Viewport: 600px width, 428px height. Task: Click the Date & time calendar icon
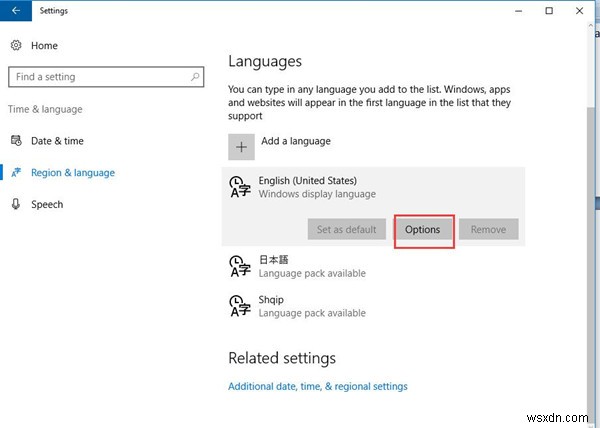point(16,140)
